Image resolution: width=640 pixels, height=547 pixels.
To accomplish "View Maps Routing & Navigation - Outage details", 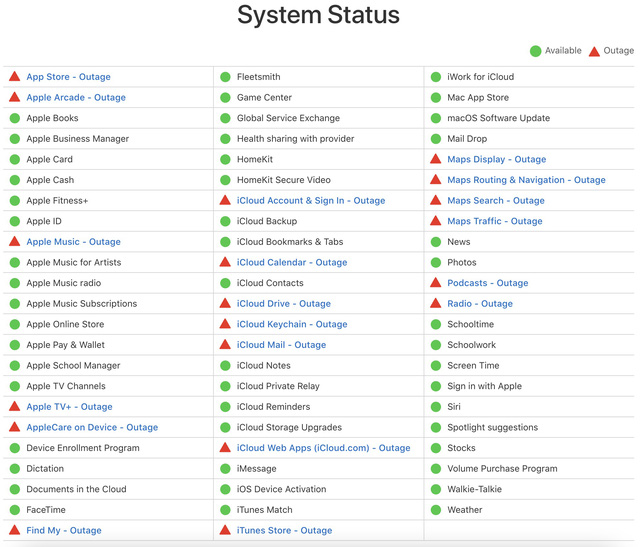I will [527, 180].
